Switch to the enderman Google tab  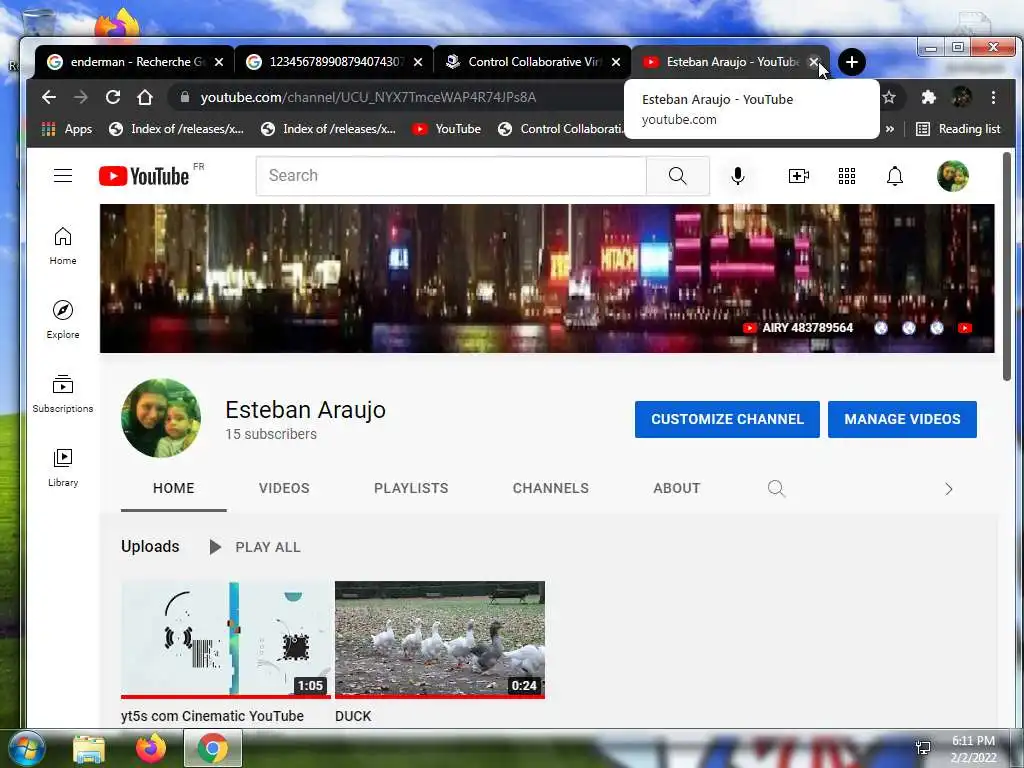coord(135,62)
